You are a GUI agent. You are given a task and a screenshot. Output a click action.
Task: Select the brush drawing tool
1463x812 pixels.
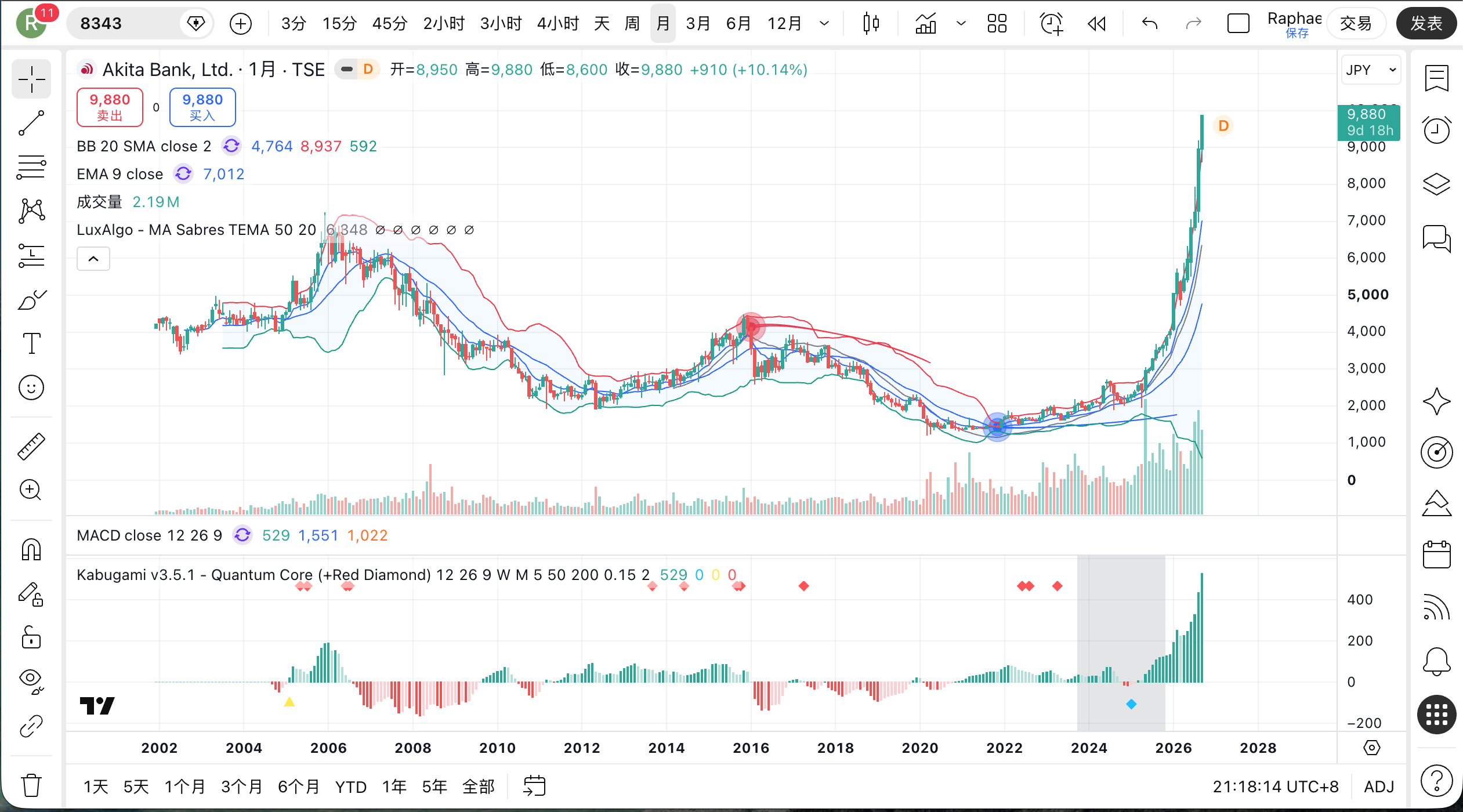click(31, 299)
